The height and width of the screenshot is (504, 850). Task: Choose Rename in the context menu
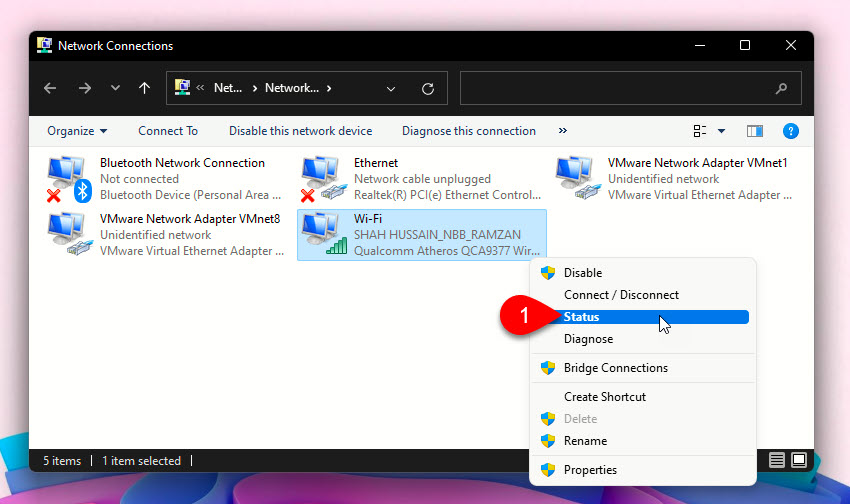(643, 441)
